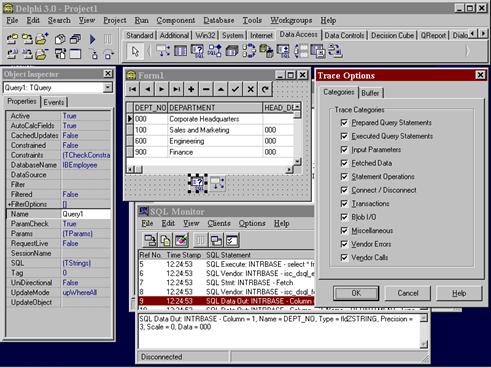Toggle the Miscellaneous trace checkbox

point(344,231)
